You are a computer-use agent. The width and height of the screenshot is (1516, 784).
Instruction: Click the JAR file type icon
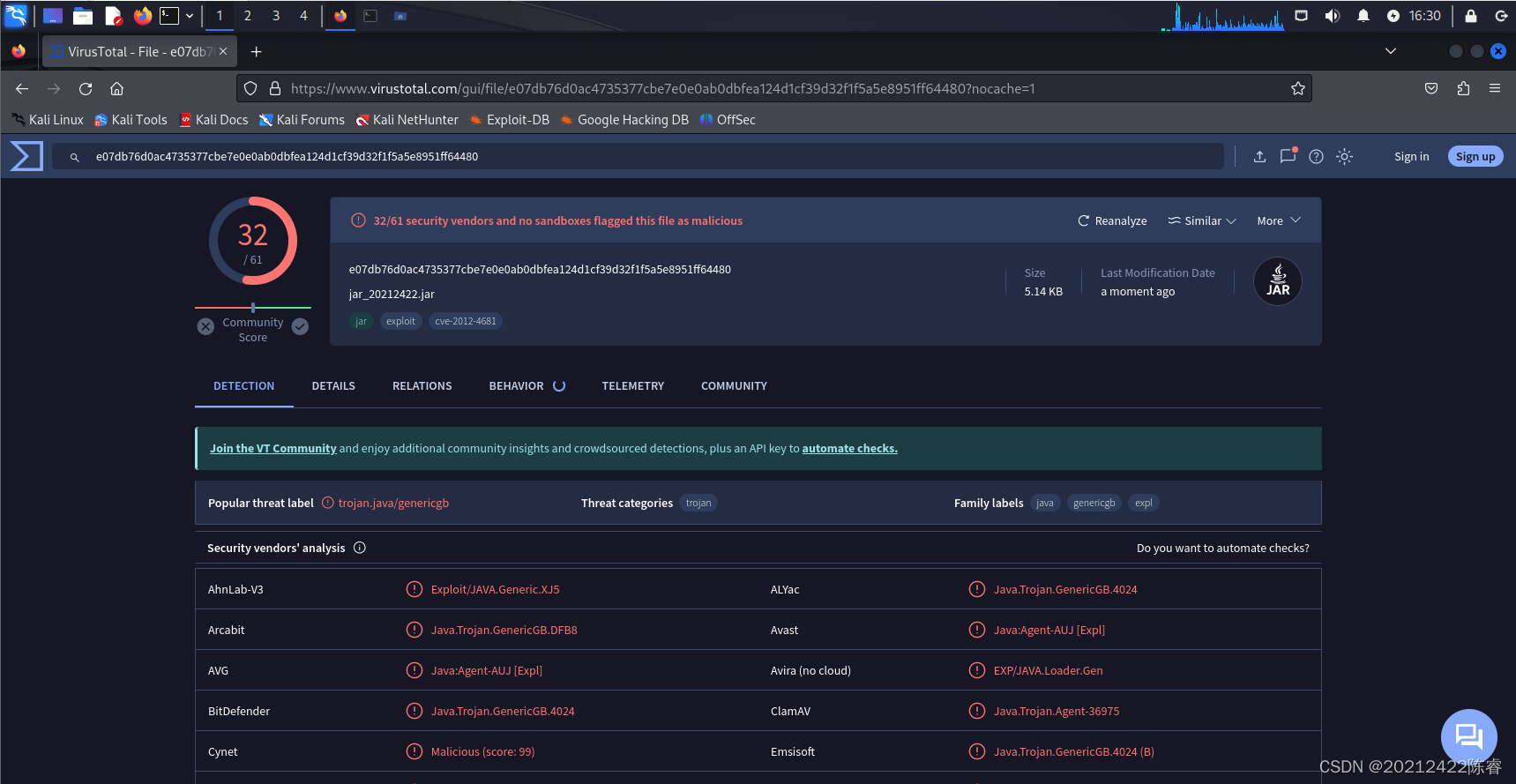pos(1278,281)
